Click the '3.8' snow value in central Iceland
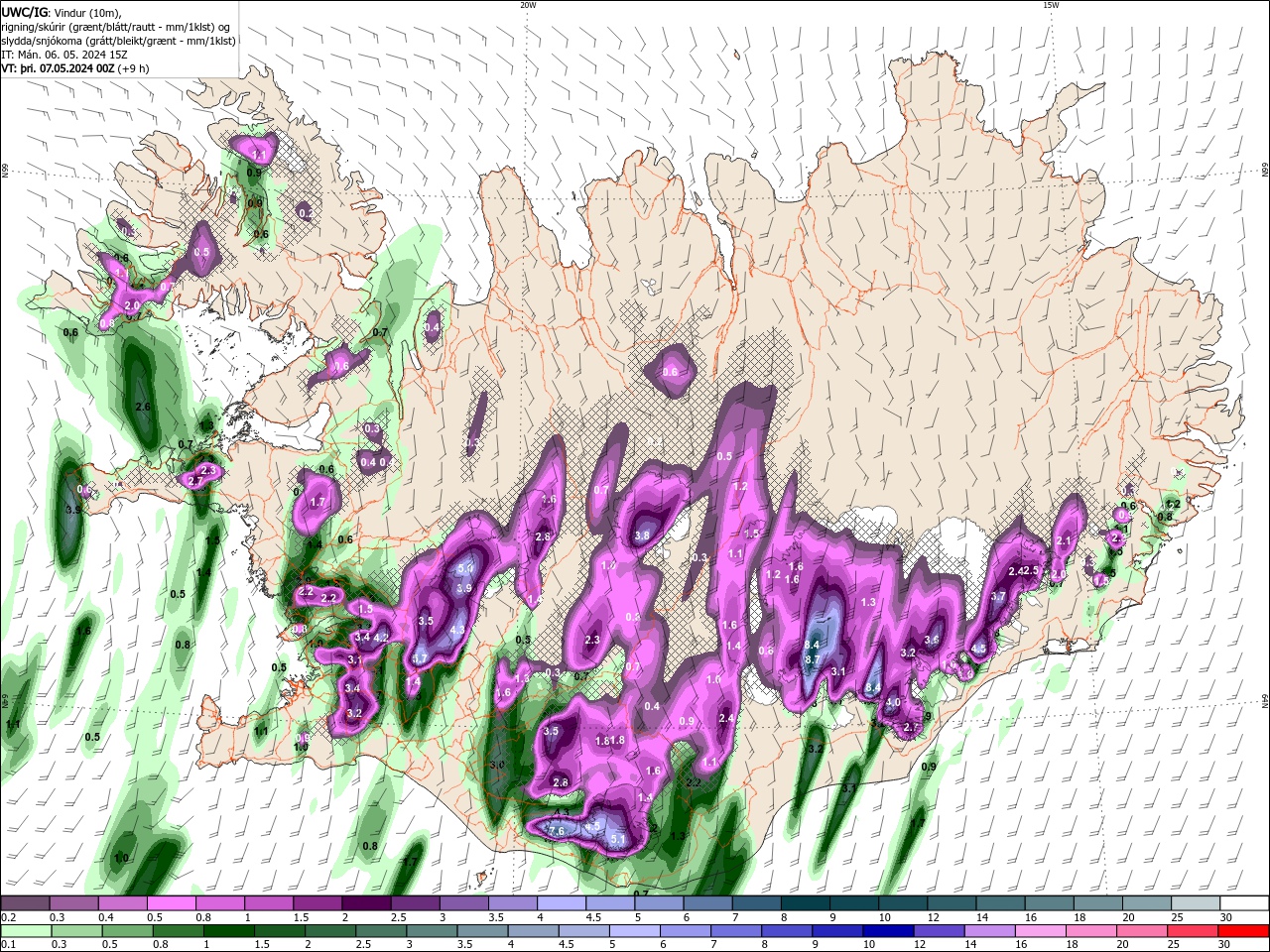The image size is (1270, 952). (x=642, y=535)
